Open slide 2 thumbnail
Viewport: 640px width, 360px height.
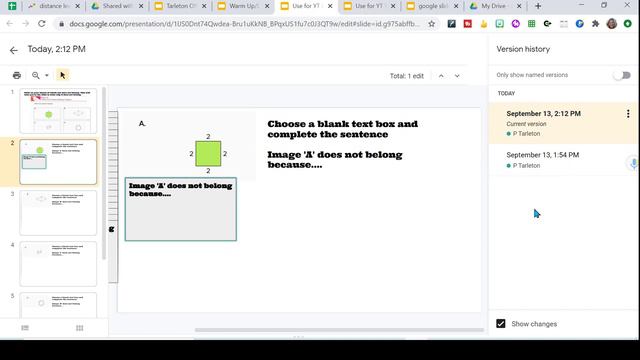[x=58, y=162]
